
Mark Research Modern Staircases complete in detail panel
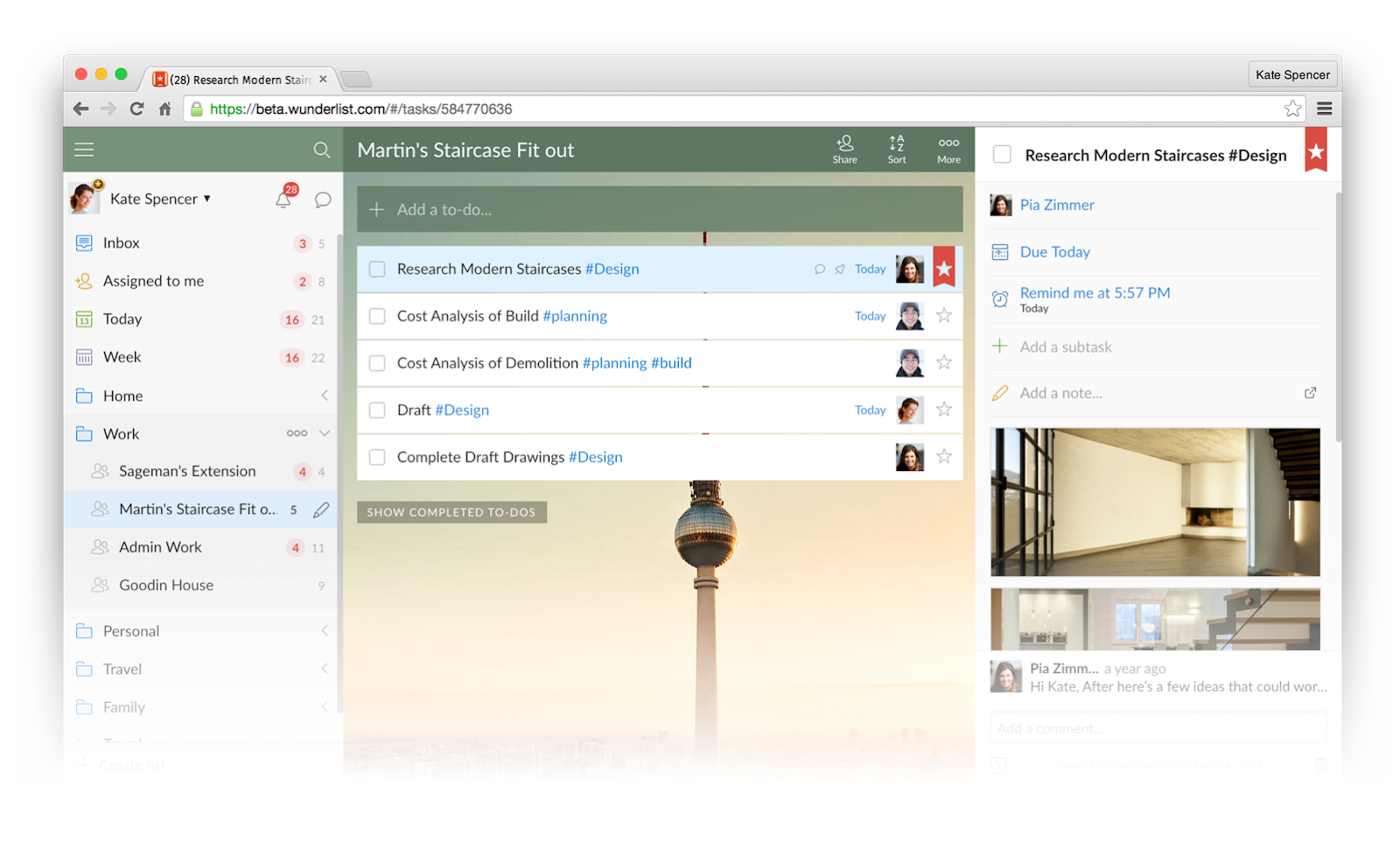click(1001, 155)
